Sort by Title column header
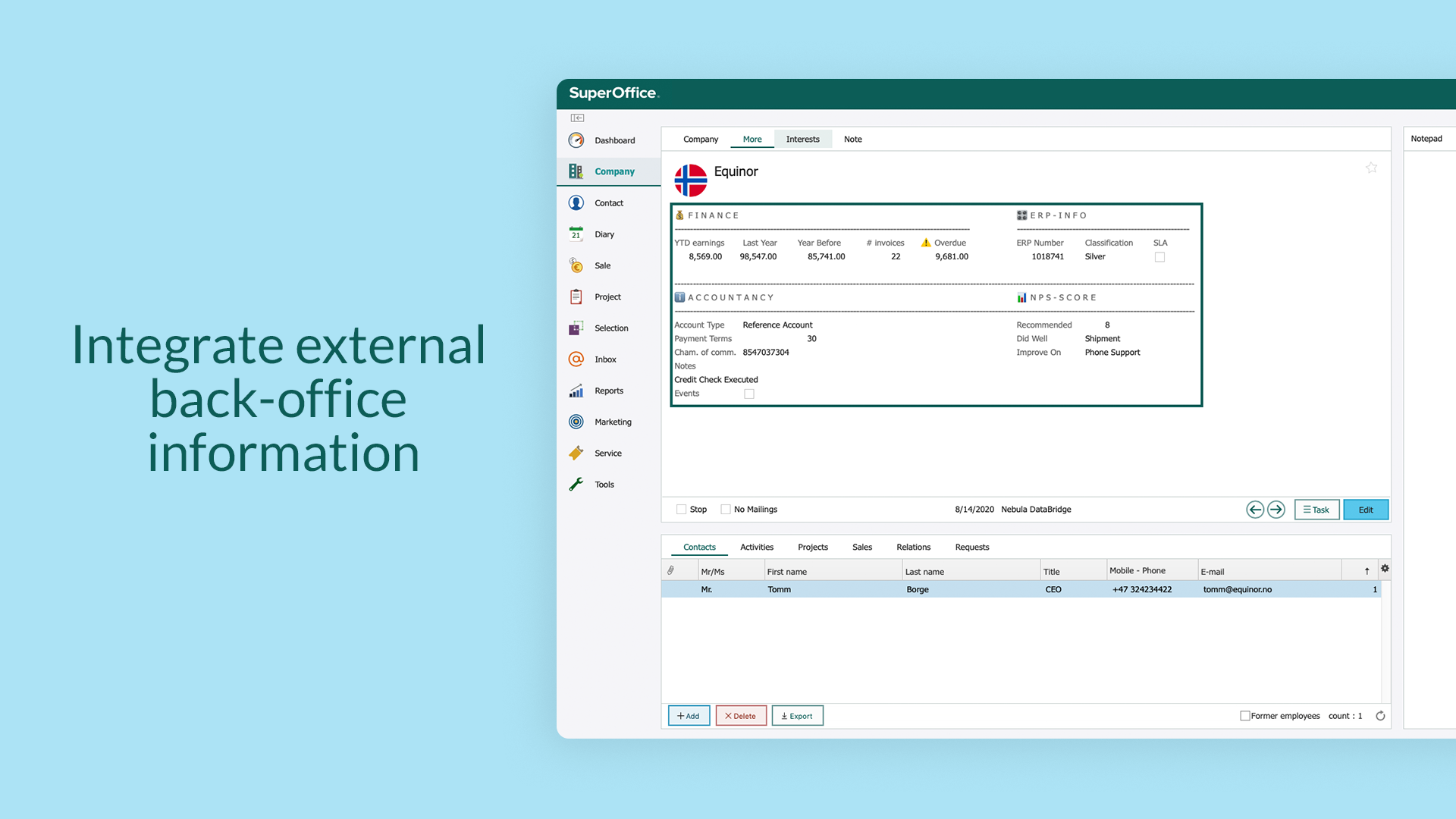 [x=1073, y=572]
